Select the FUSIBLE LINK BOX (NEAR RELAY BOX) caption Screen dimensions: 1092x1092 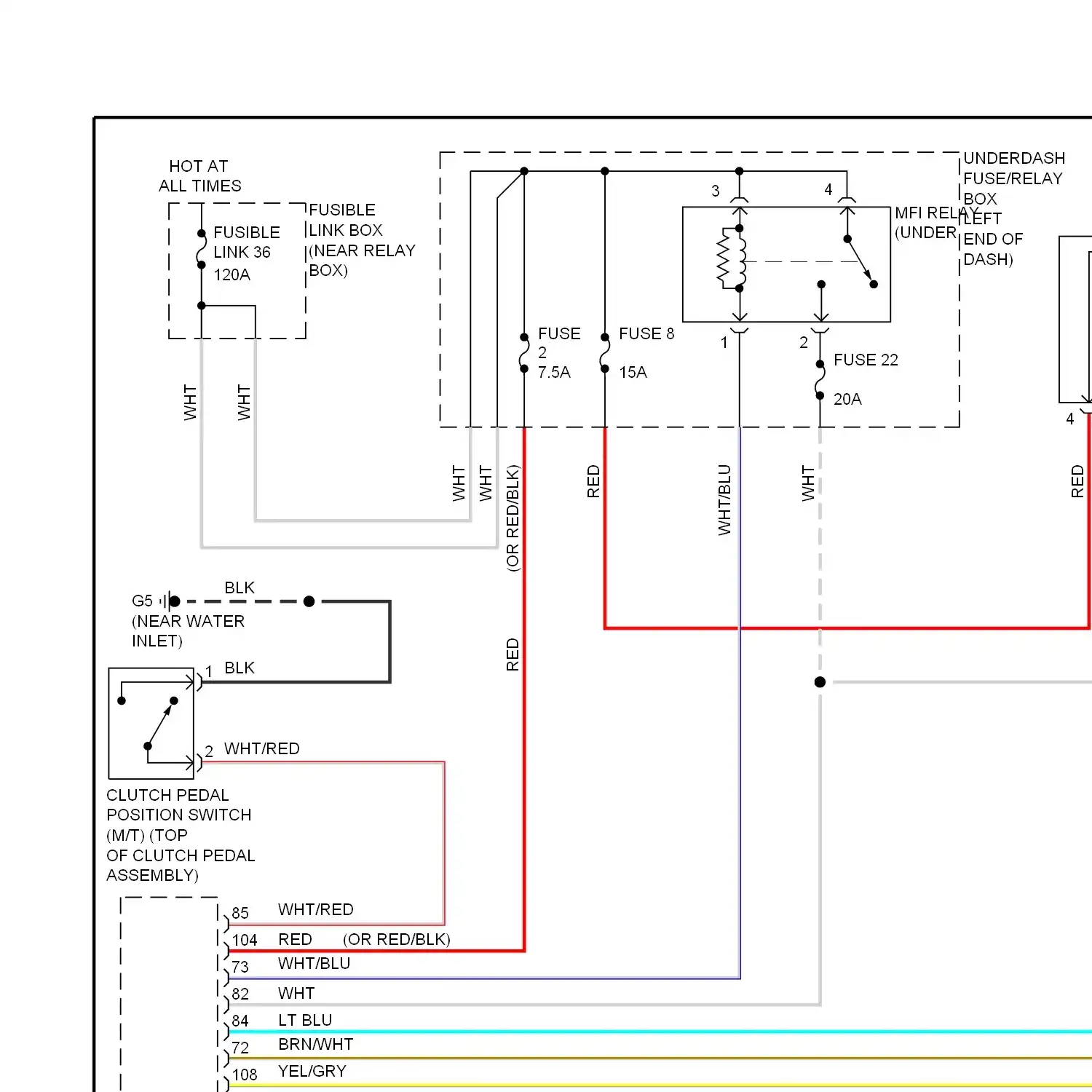coord(362,240)
